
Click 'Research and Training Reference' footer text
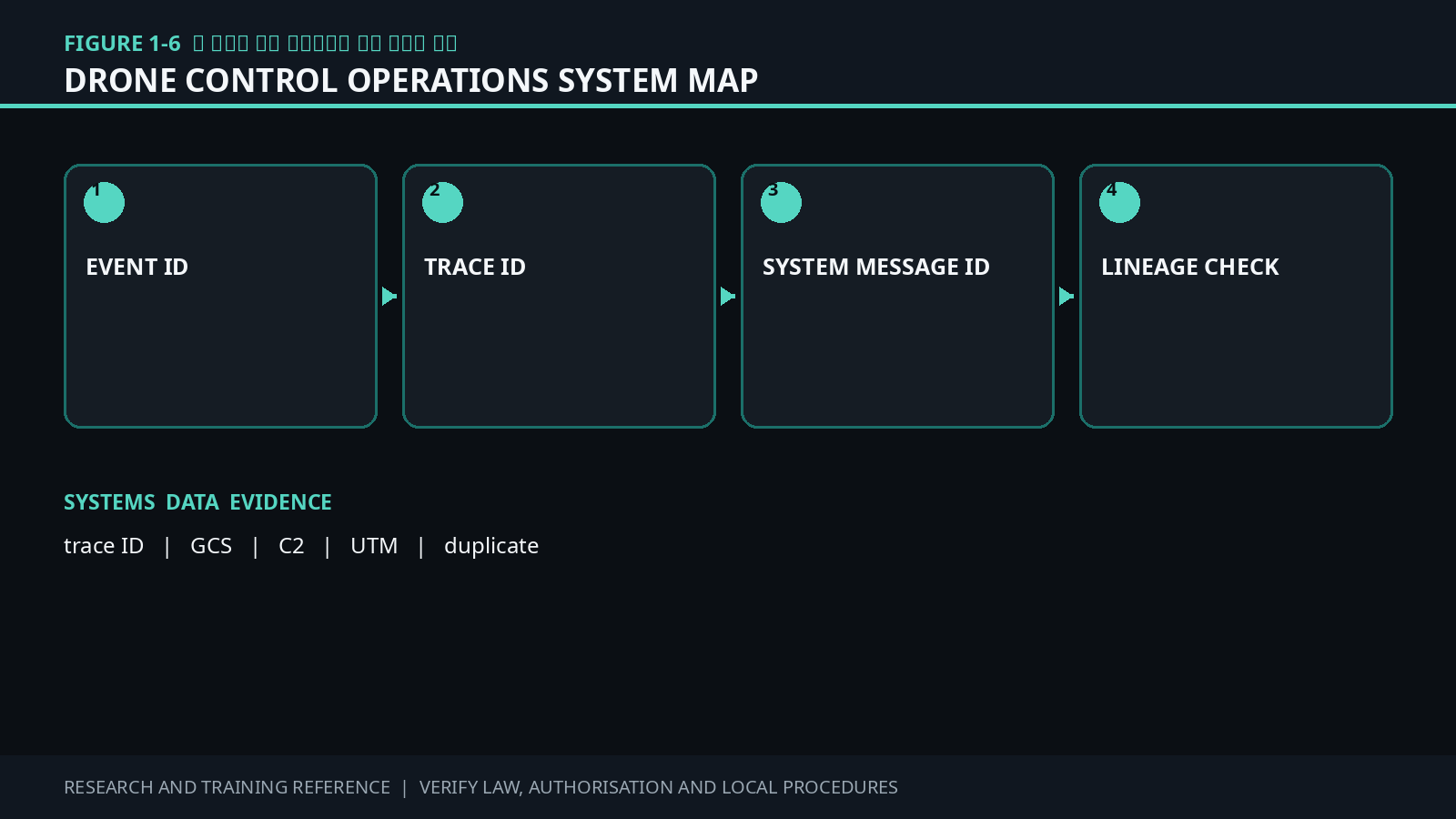(x=227, y=787)
